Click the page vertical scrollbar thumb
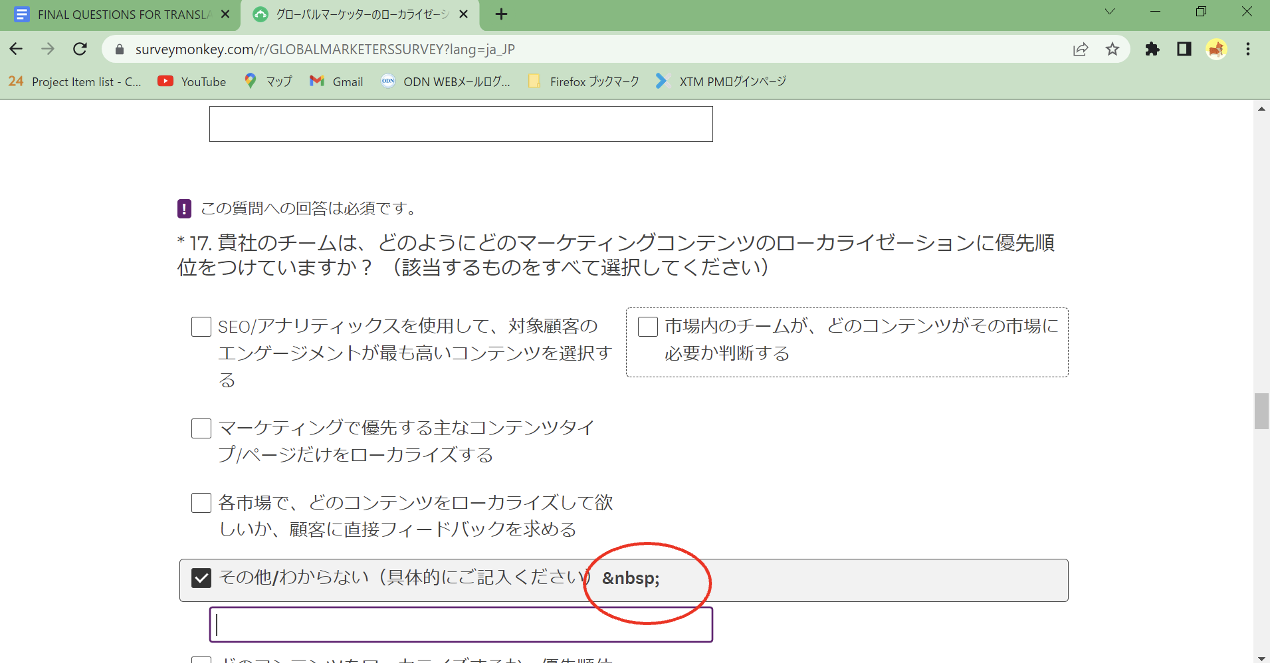Screen dimensions: 1270x663 (1261, 411)
